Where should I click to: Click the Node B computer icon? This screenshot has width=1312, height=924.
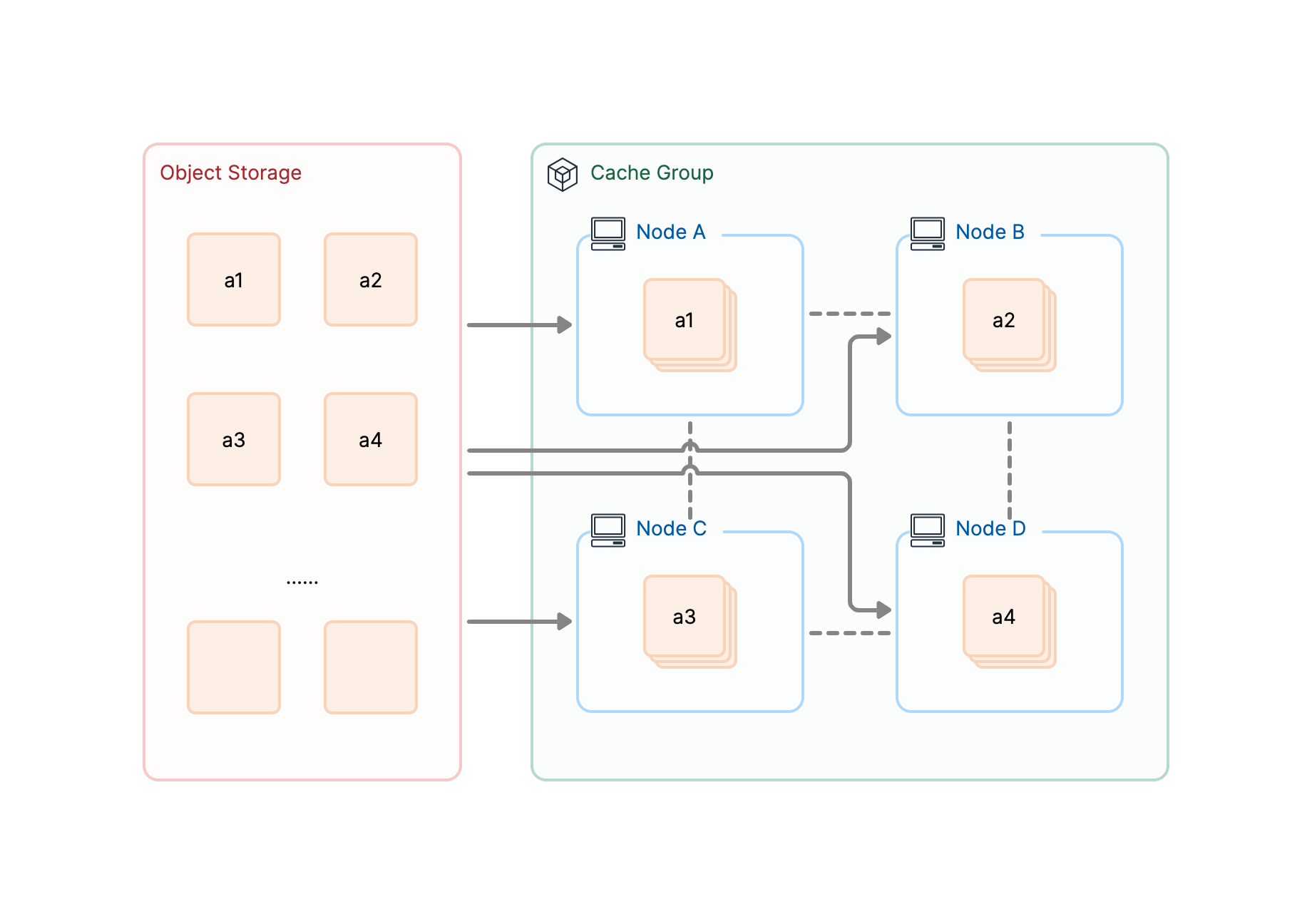click(928, 234)
